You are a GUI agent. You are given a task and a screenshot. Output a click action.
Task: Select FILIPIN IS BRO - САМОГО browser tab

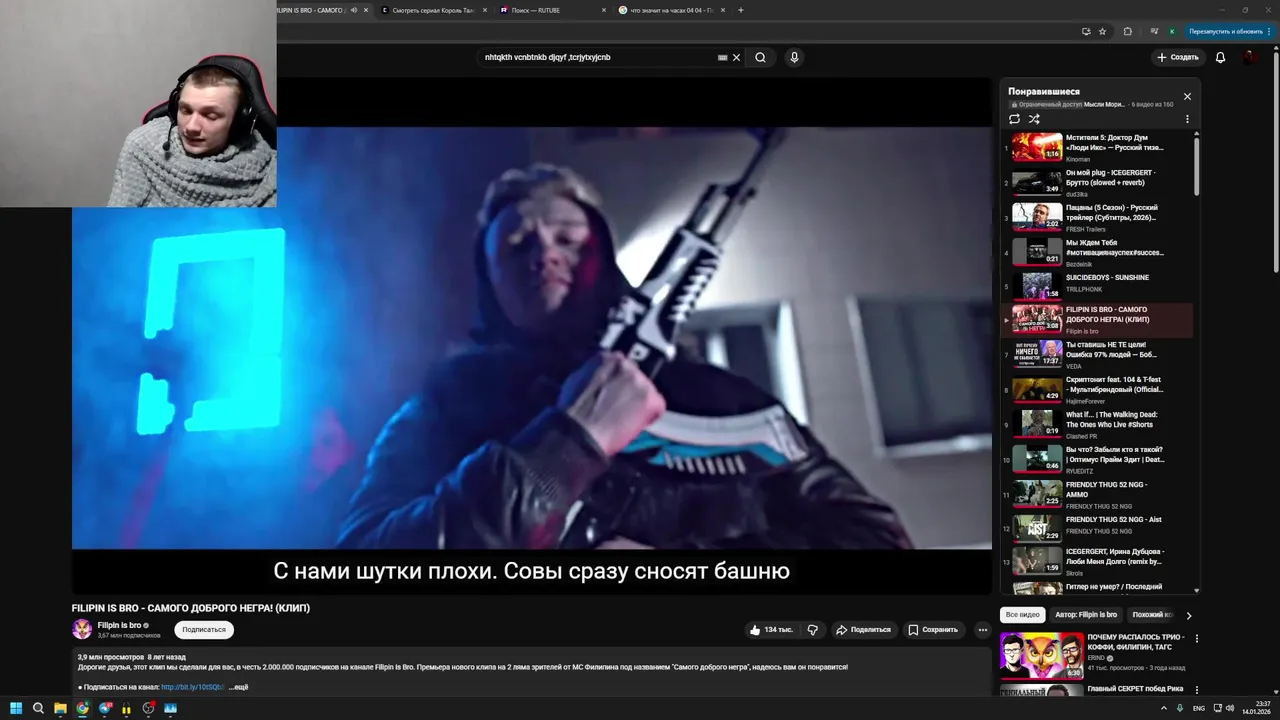[x=310, y=10]
